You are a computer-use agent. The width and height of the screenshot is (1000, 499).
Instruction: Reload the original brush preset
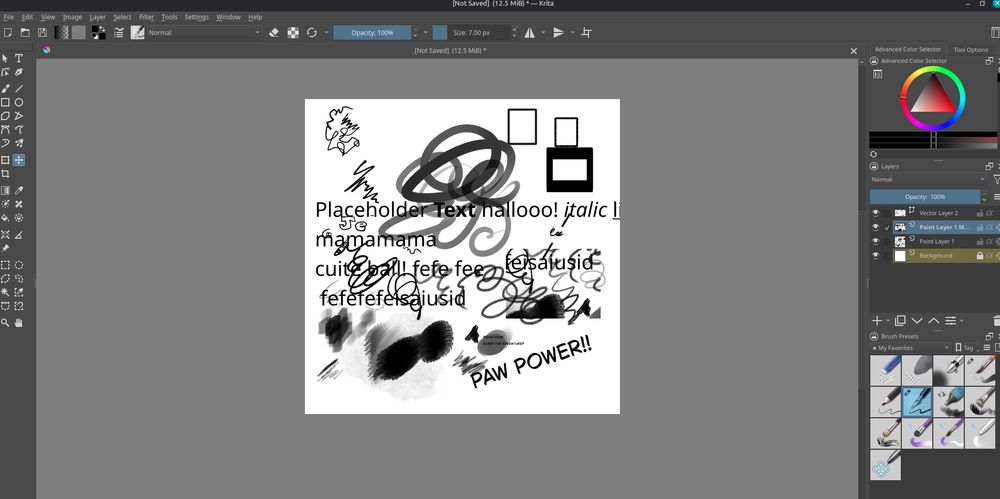311,33
